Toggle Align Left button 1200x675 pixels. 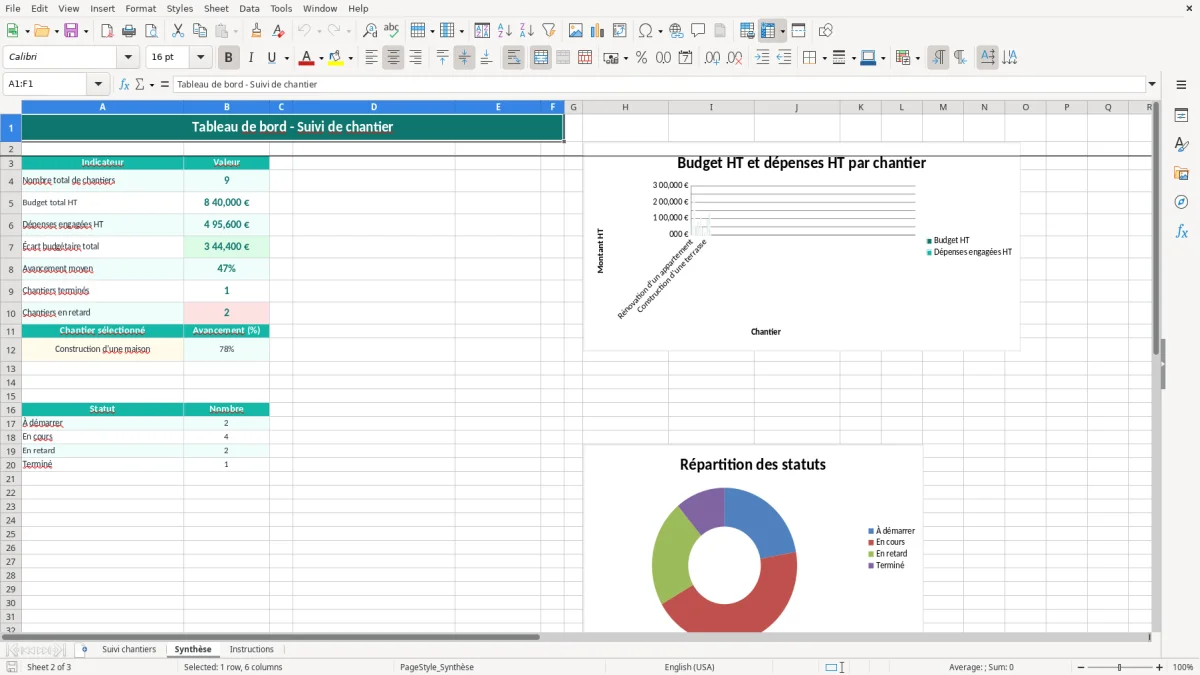[371, 58]
